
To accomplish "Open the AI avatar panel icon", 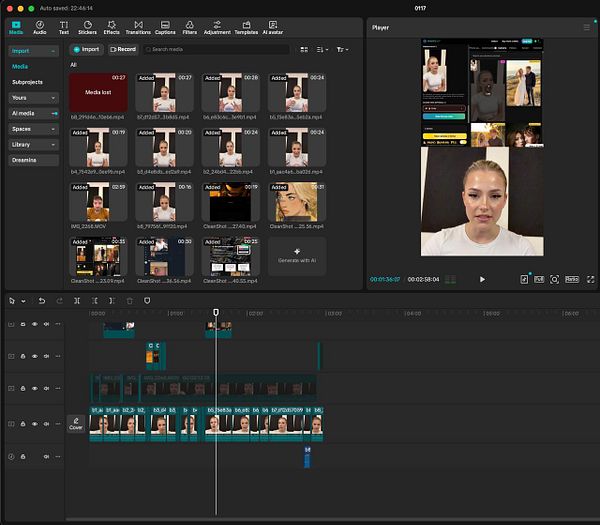I will pyautogui.click(x=272, y=28).
